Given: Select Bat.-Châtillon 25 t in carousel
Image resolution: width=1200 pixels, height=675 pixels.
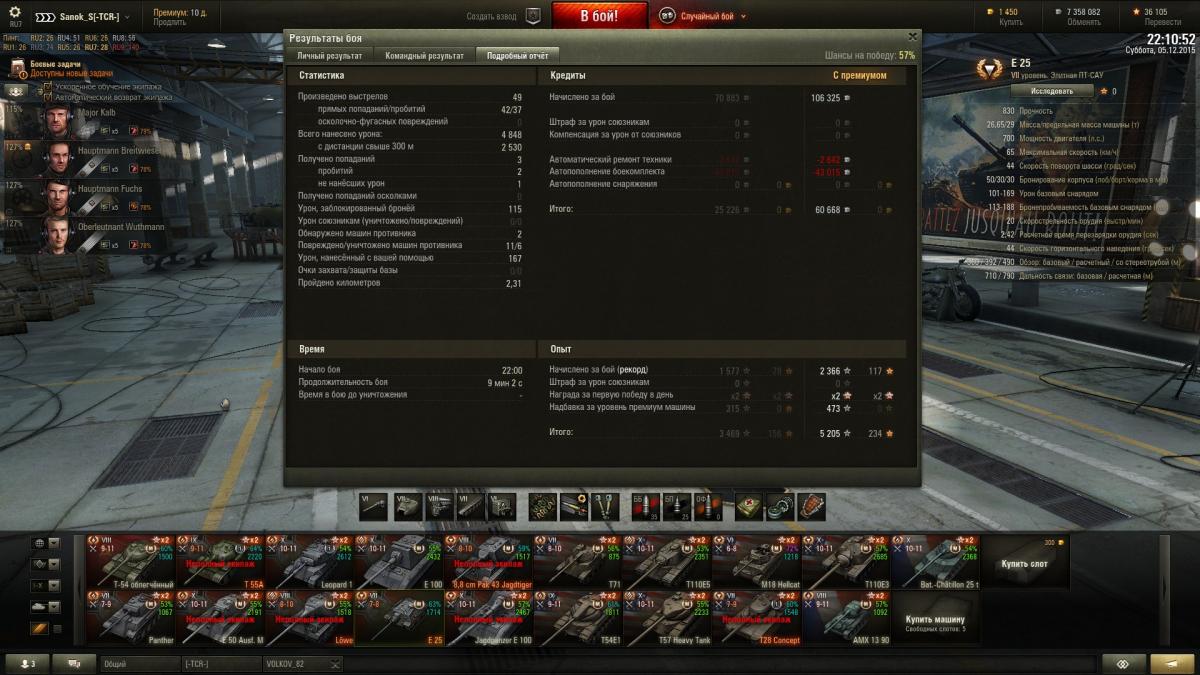Looking at the screenshot, I should (x=936, y=562).
